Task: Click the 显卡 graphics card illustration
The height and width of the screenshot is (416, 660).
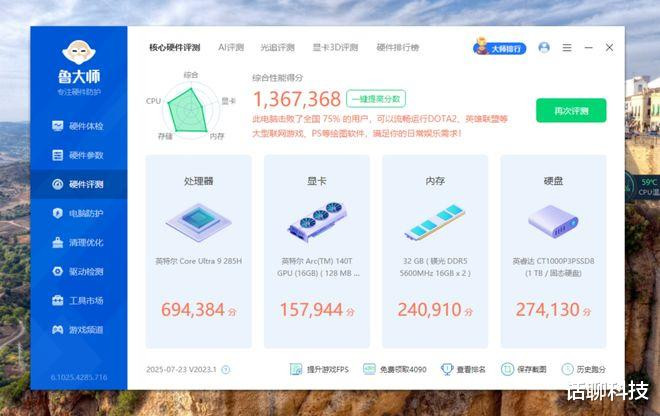Action: [x=317, y=221]
